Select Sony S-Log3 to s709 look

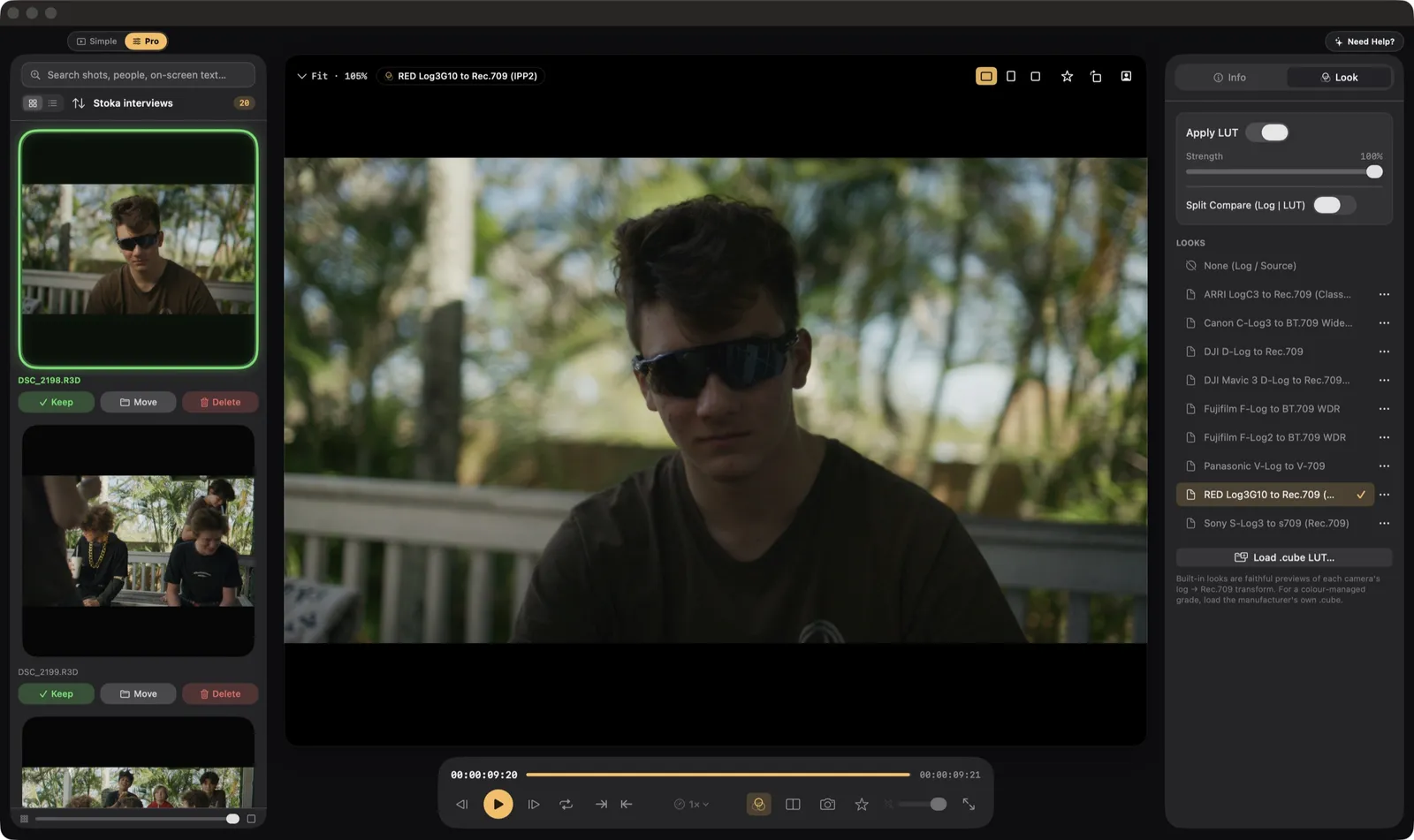pyautogui.click(x=1274, y=524)
